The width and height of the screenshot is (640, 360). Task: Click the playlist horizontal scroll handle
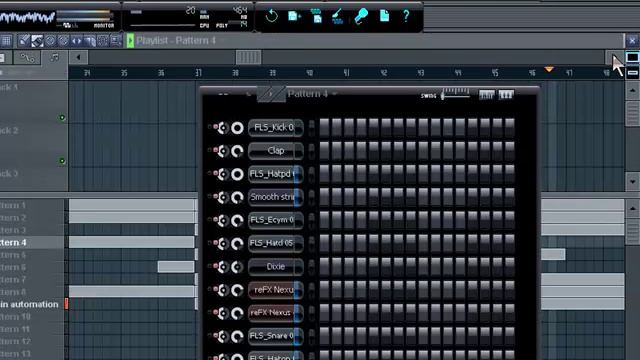point(249,58)
